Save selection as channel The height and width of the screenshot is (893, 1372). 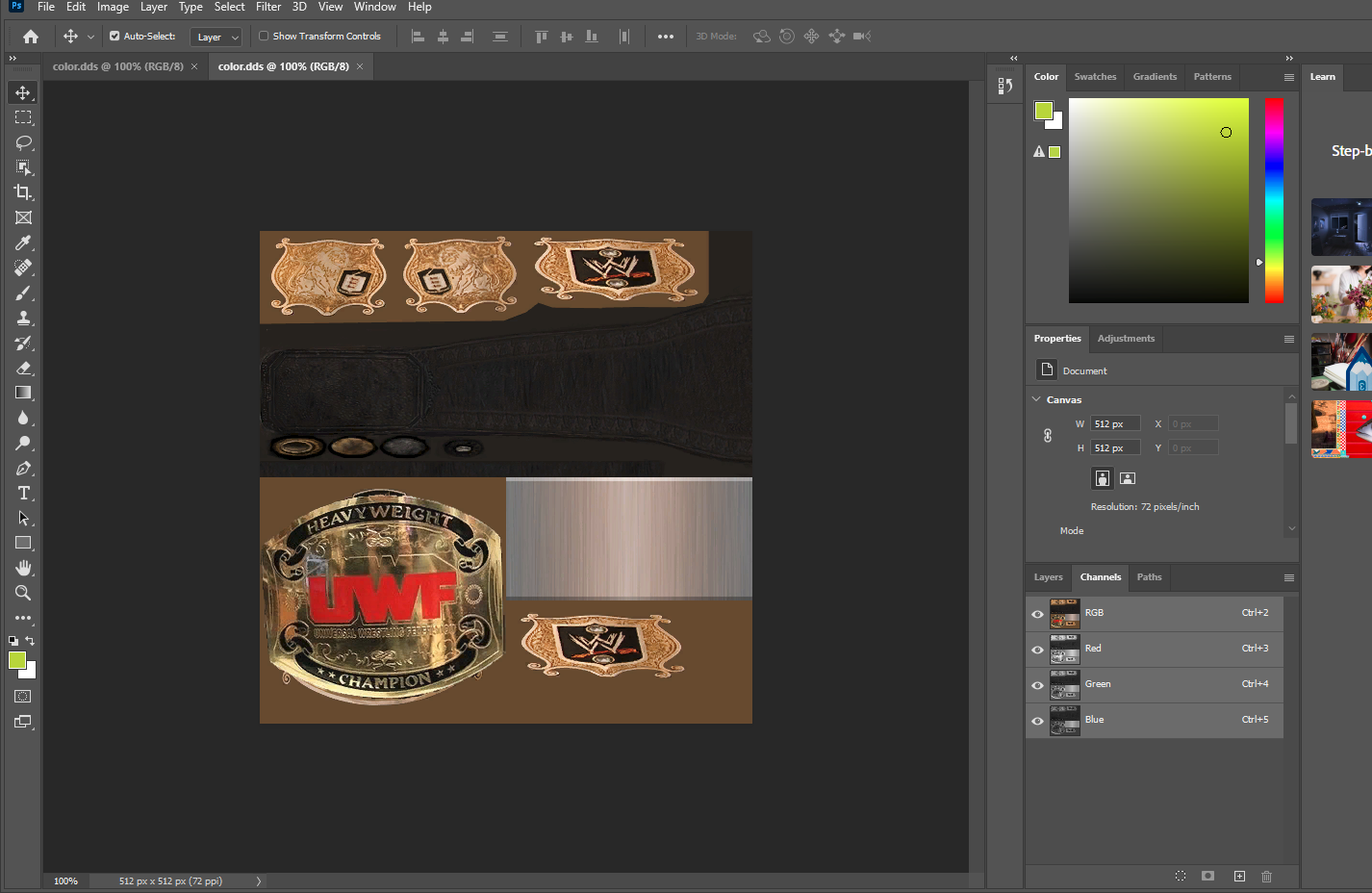pos(1208,876)
